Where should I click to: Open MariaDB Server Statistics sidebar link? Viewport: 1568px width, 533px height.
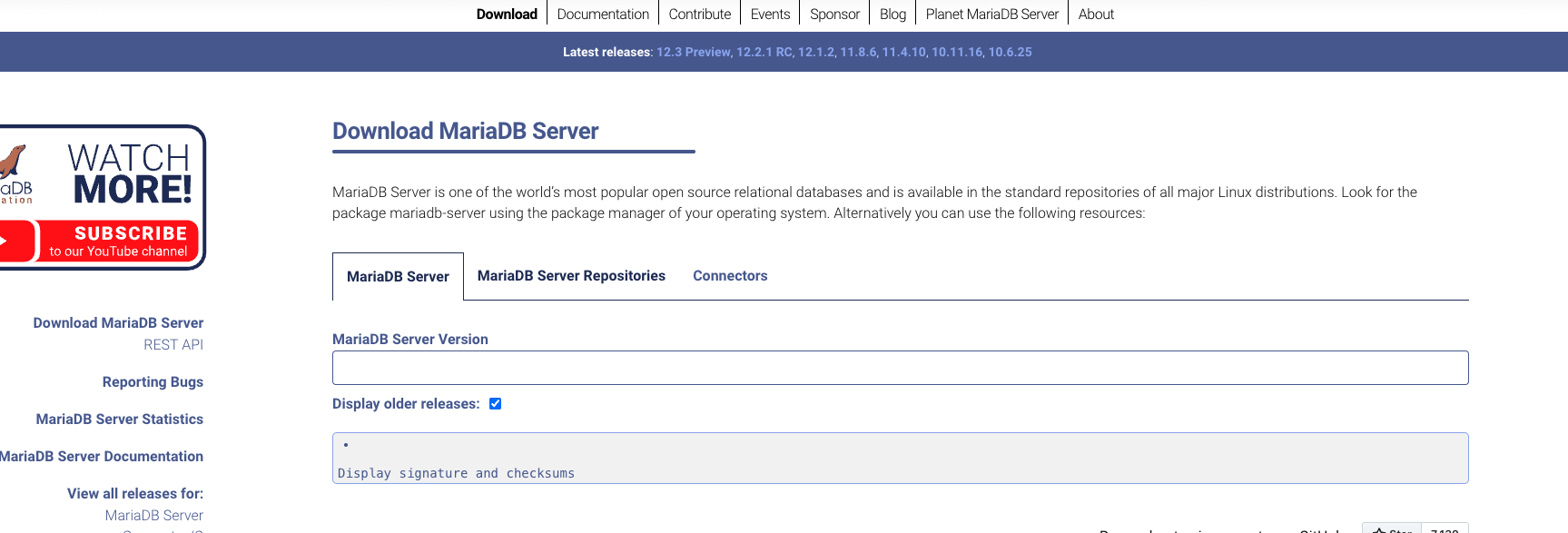tap(120, 419)
